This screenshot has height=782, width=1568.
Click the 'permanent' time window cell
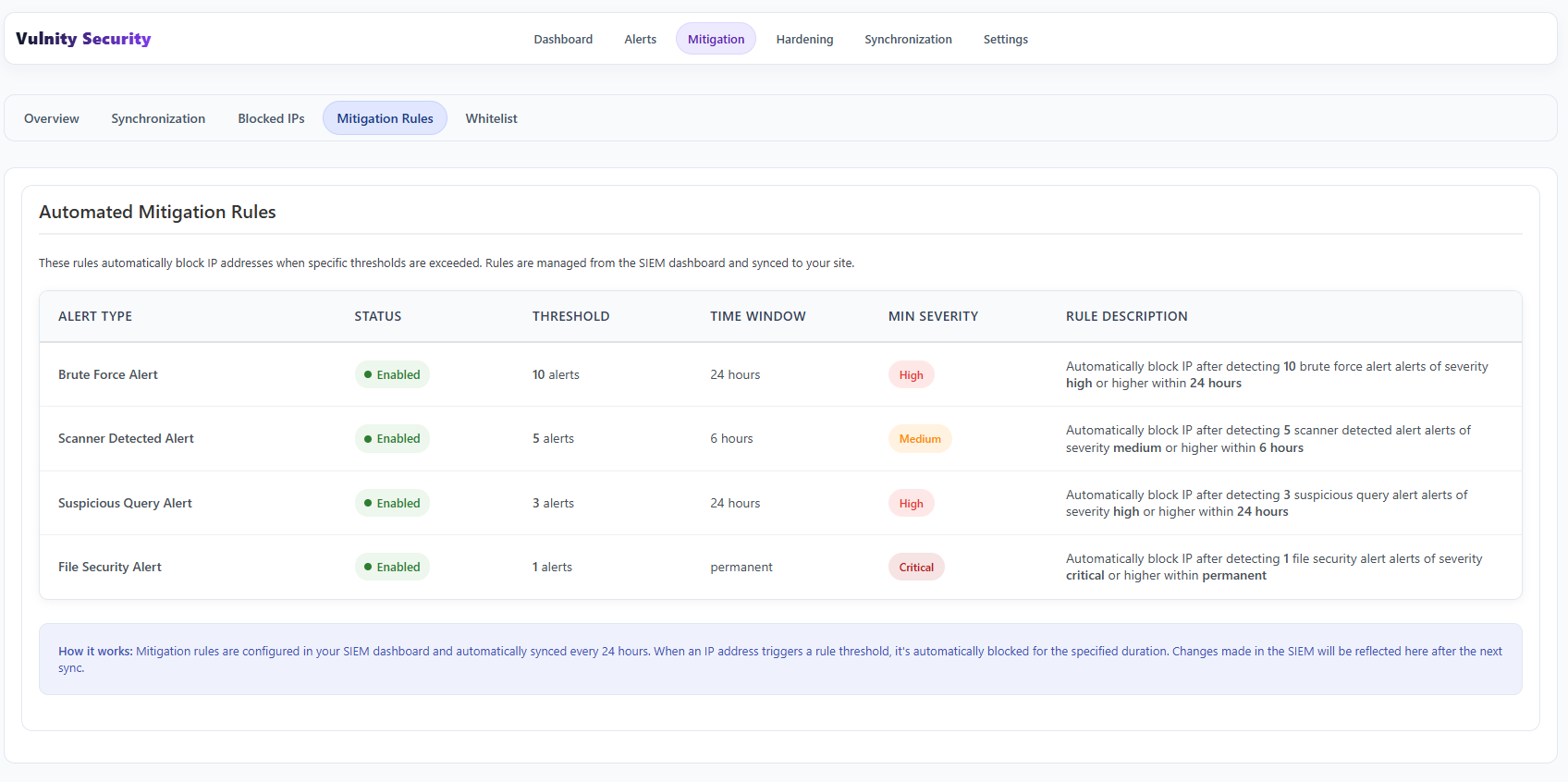741,567
